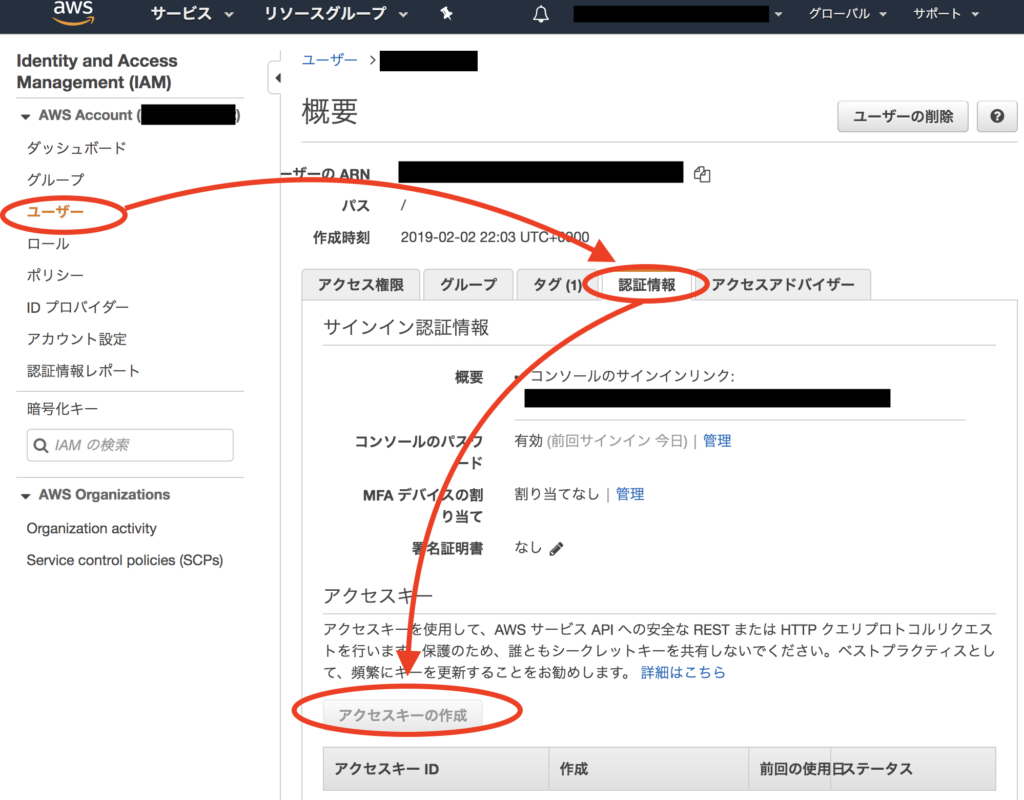Screen dimensions: 1024x800
Task: Open the リソースグループ dropdown
Action: 336,14
